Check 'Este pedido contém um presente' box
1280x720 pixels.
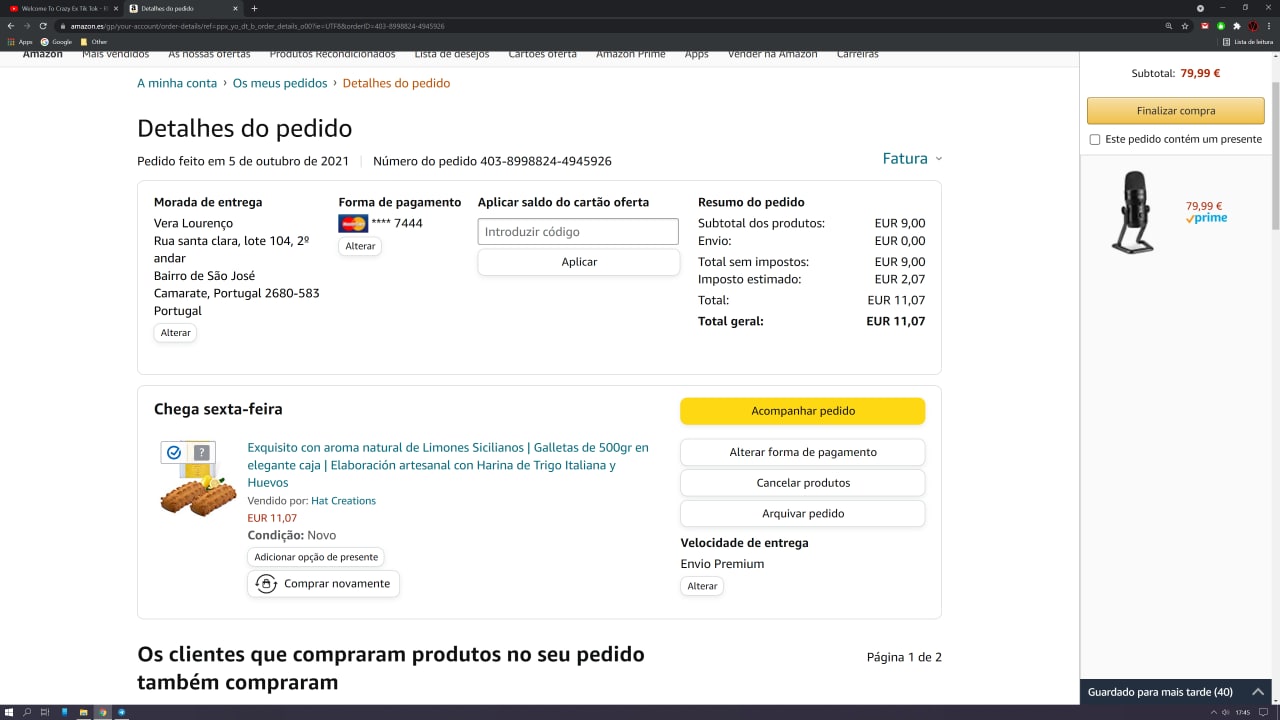(1095, 140)
